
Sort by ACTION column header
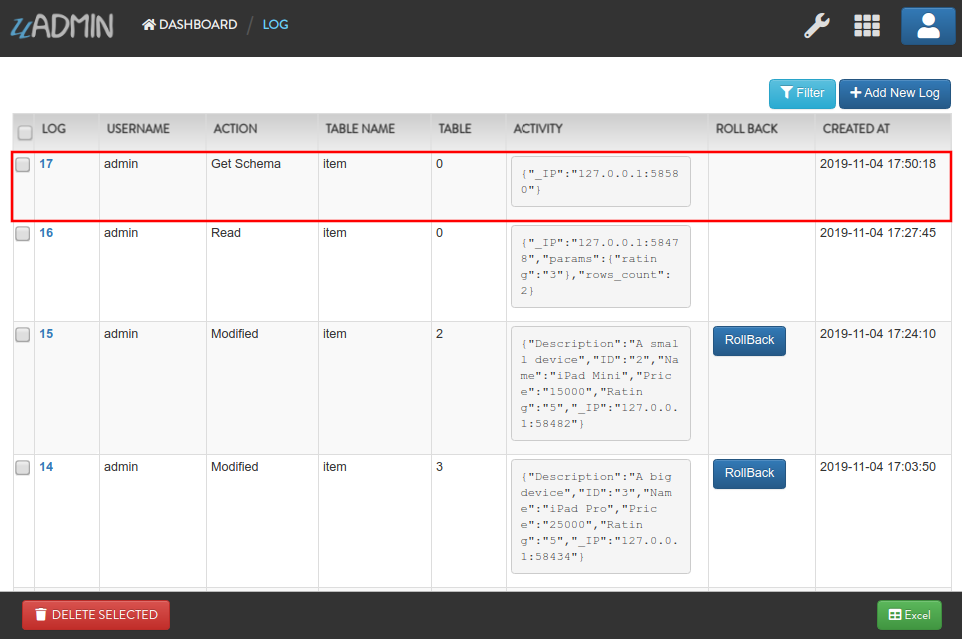pyautogui.click(x=235, y=129)
